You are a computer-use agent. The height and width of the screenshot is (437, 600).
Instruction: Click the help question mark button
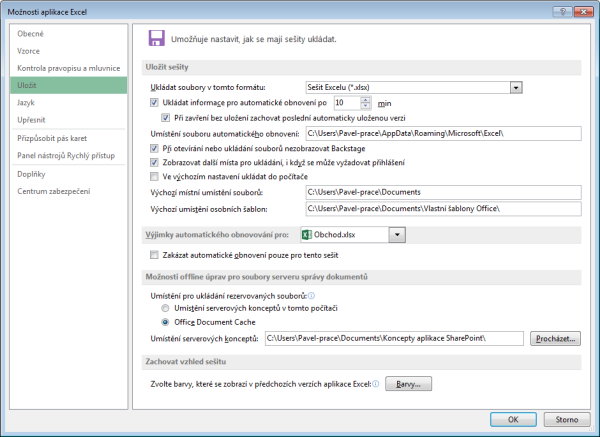[562, 12]
